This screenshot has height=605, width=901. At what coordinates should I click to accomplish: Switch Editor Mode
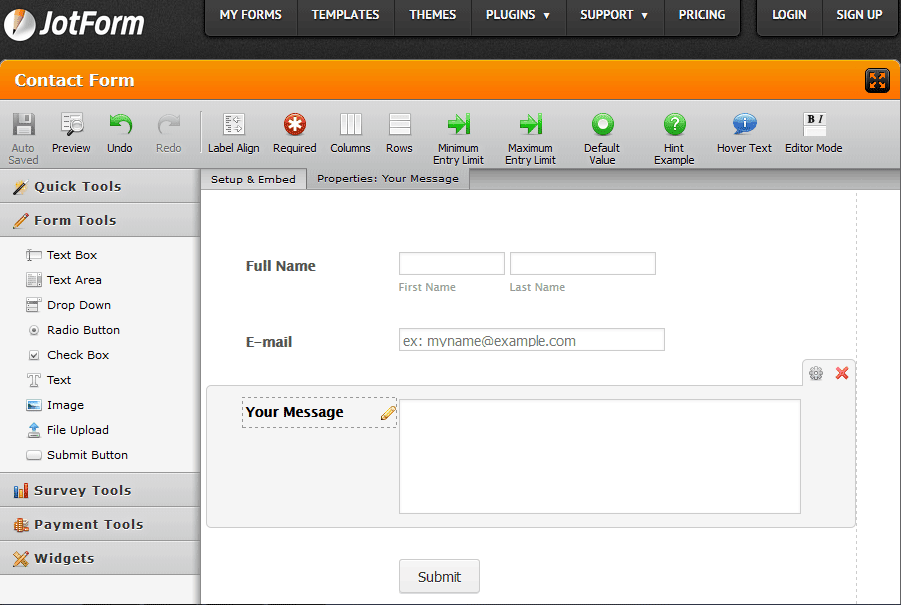tap(814, 133)
